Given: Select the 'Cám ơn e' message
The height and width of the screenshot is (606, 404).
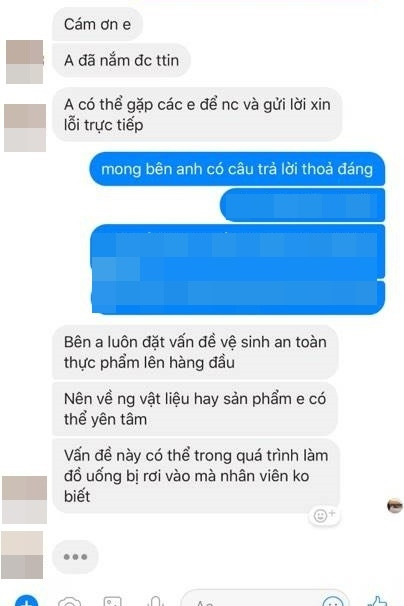Looking at the screenshot, I should 97,24.
